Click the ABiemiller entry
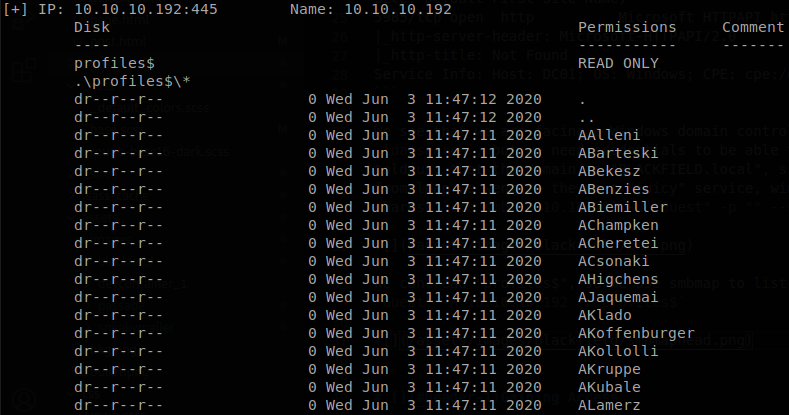 [622, 207]
